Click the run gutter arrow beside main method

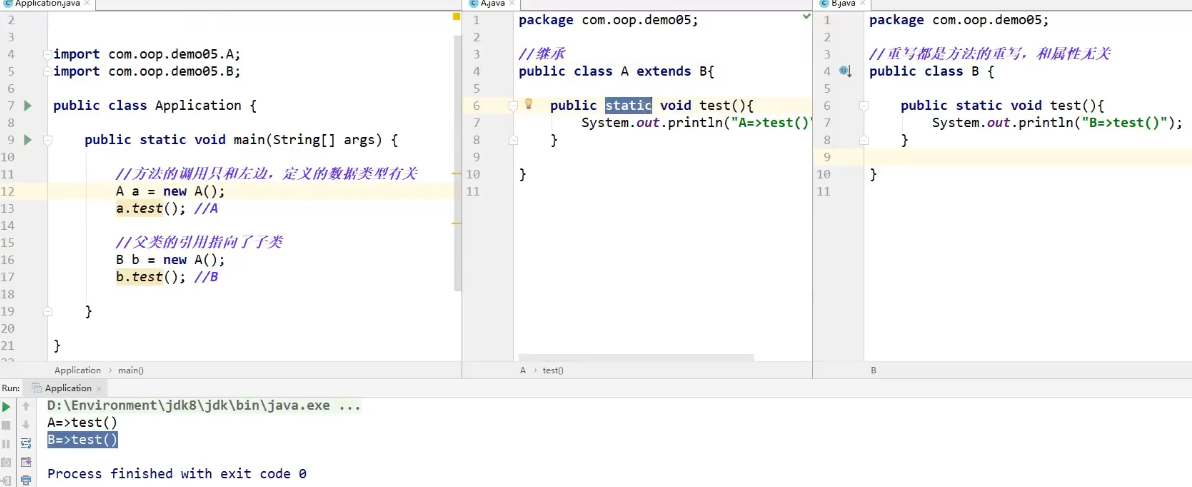(28, 140)
